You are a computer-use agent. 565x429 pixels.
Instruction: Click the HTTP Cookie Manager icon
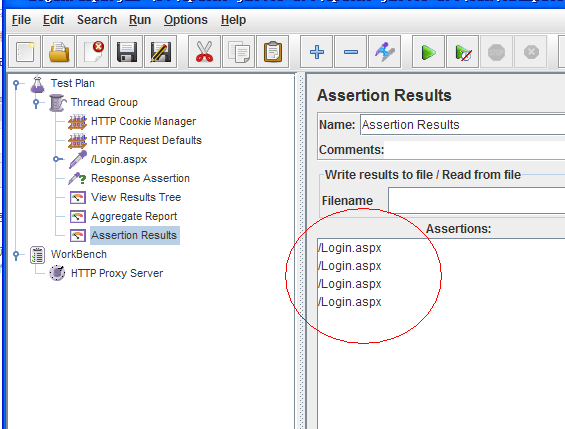click(77, 122)
